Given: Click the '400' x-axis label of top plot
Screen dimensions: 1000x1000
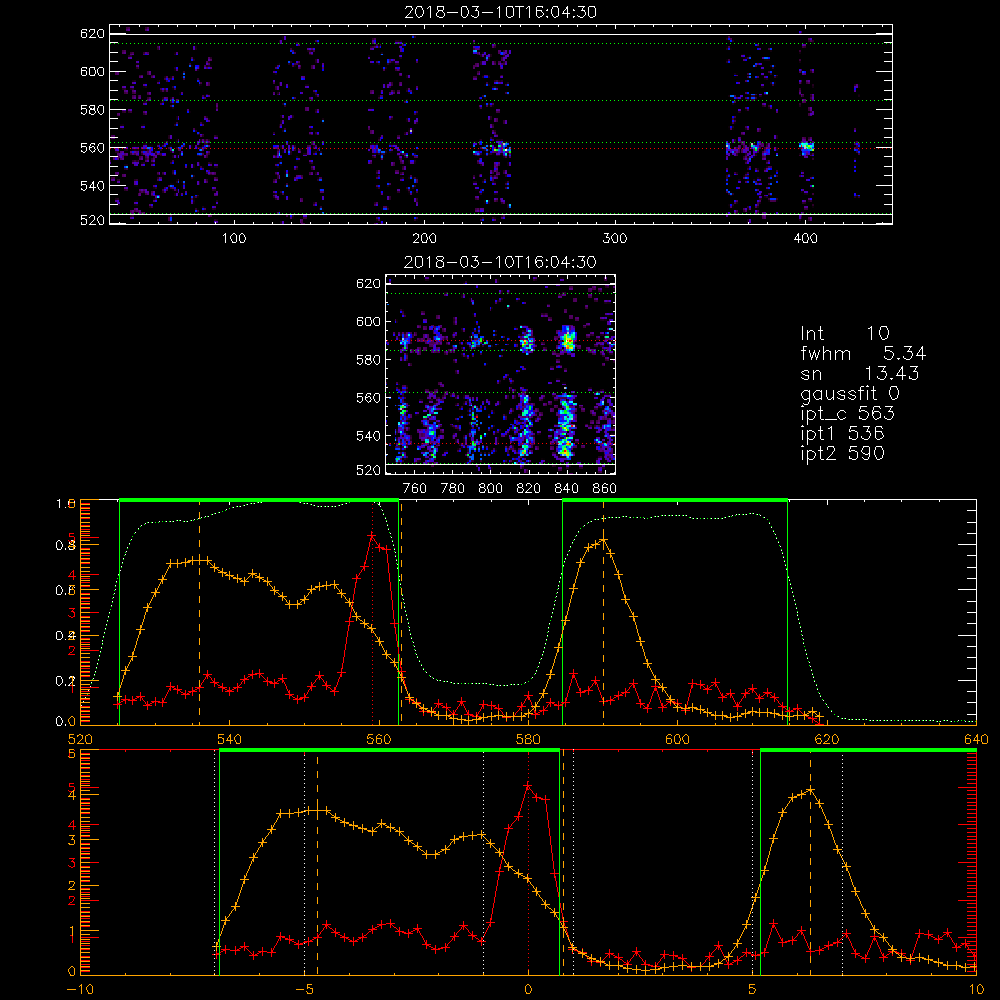Looking at the screenshot, I should coord(805,239).
